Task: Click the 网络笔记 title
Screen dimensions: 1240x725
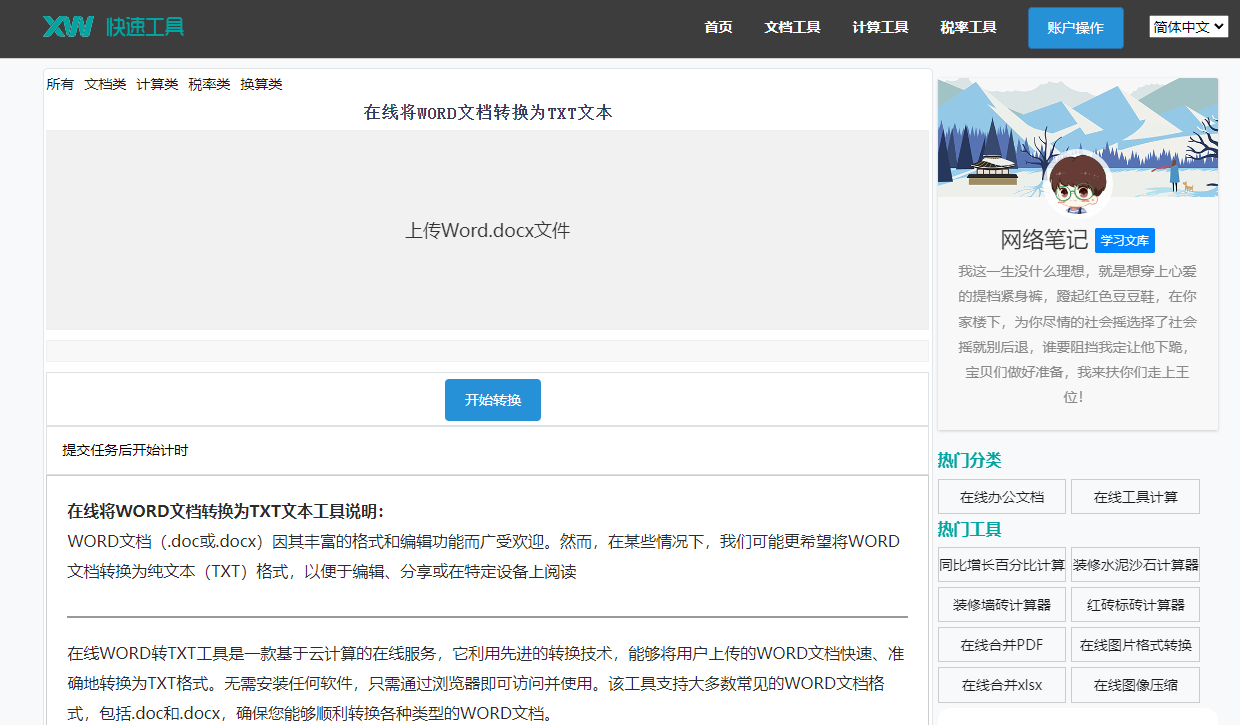Action: (1044, 240)
